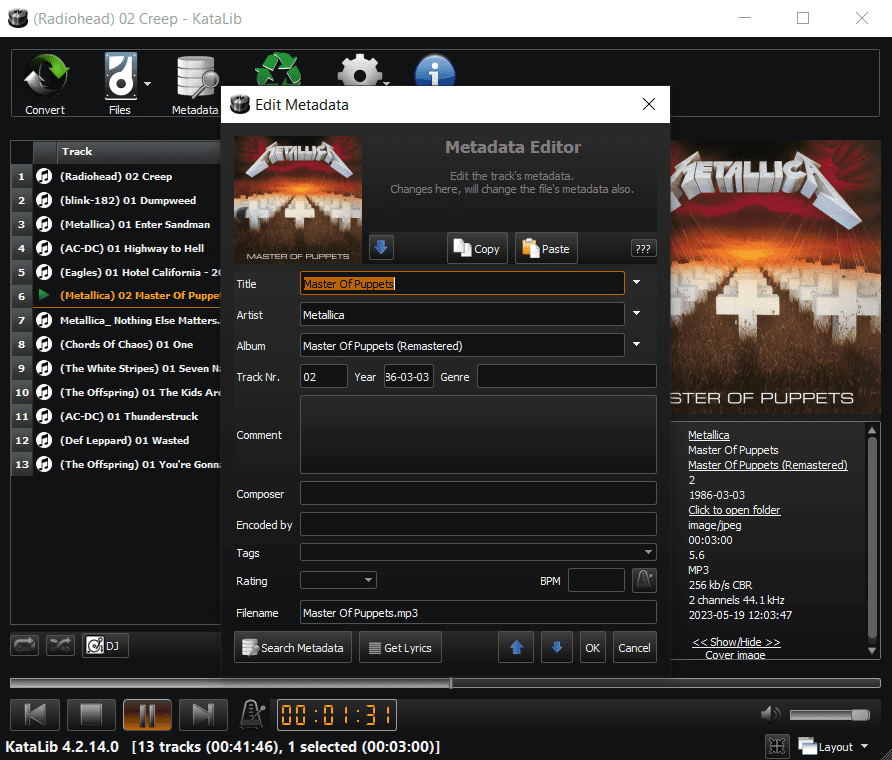Open the settings gear icon
Viewport: 892px width, 760px height.
pos(360,71)
